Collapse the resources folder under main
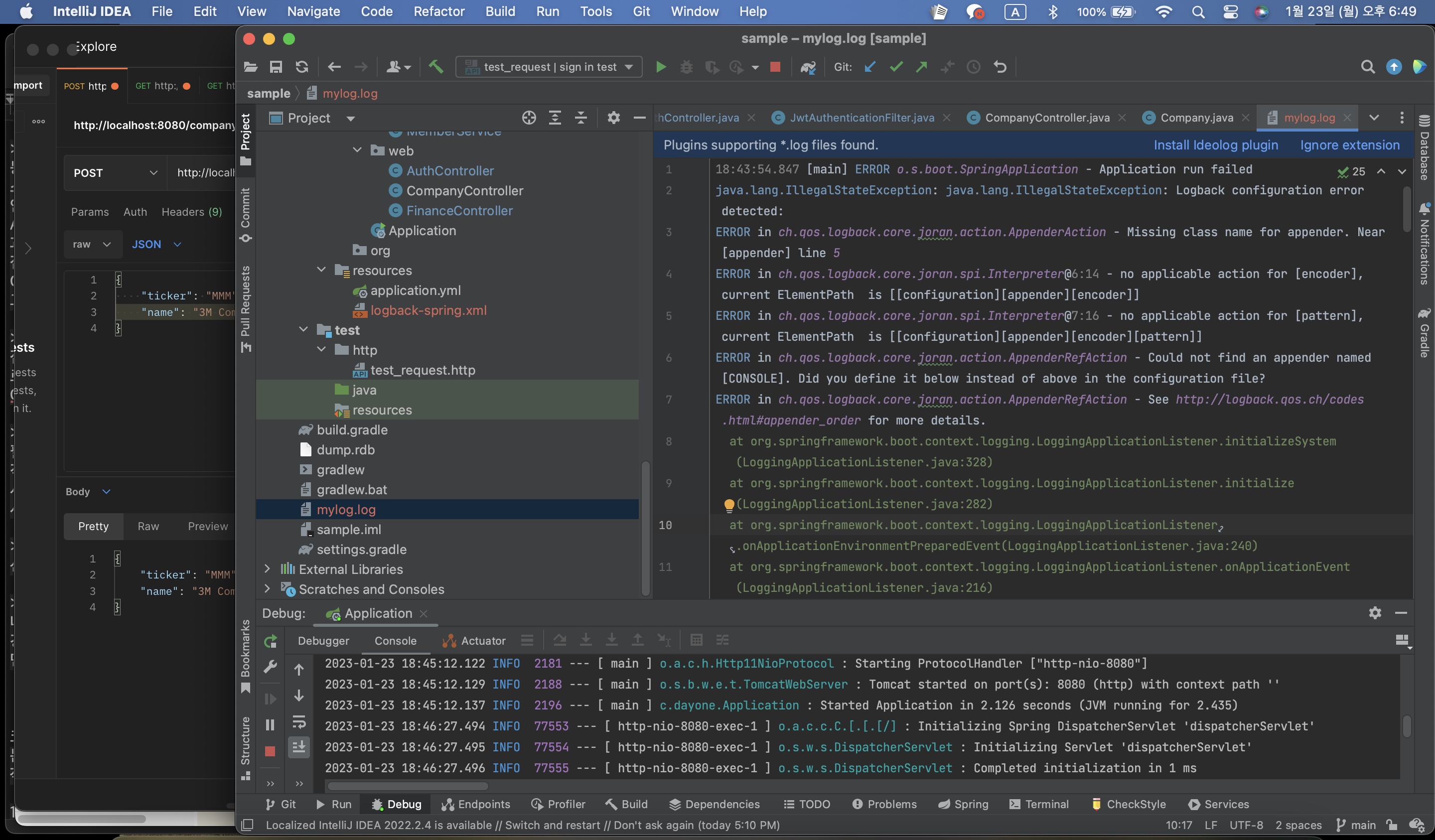 (x=322, y=270)
